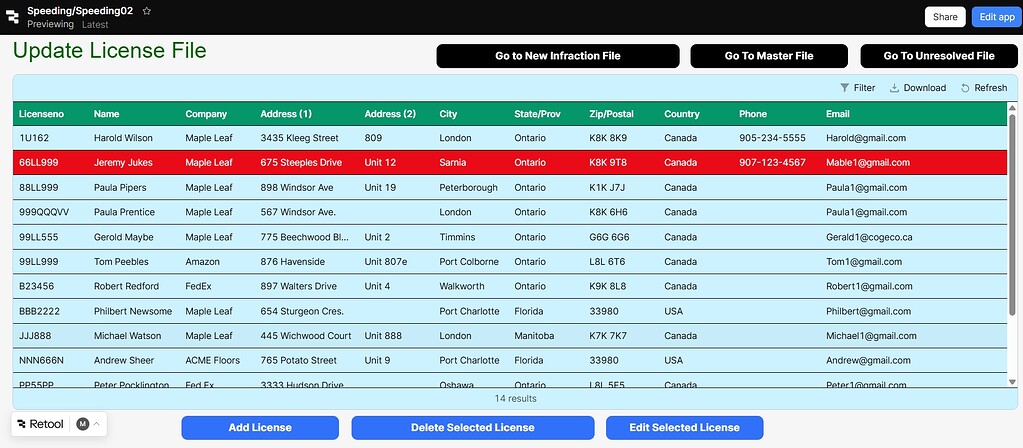
Task: Sort by Phone column header
Action: pos(753,114)
